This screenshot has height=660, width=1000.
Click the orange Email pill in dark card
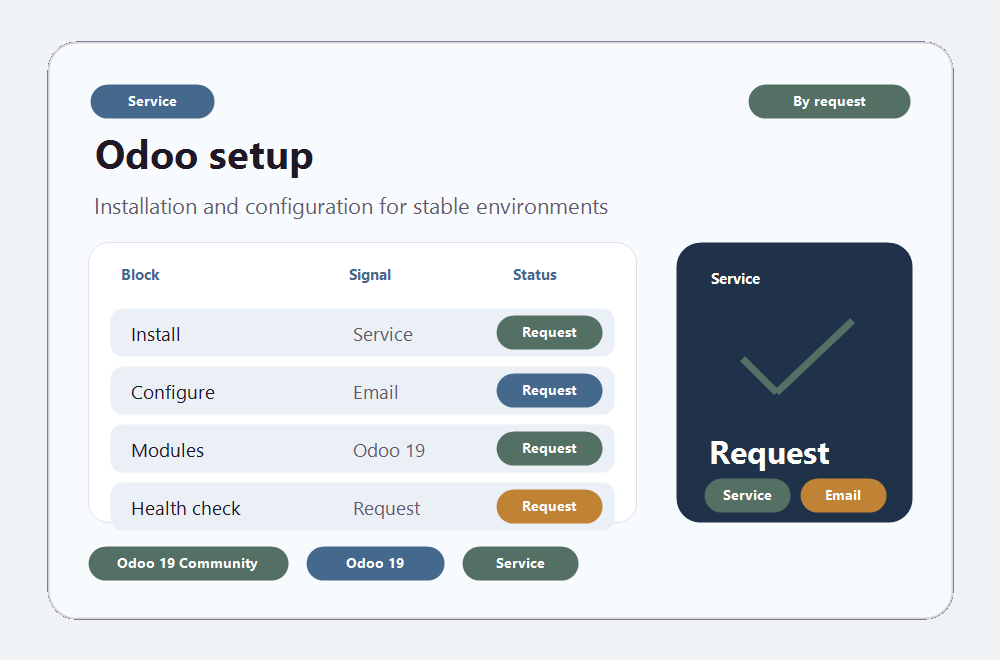(x=843, y=495)
